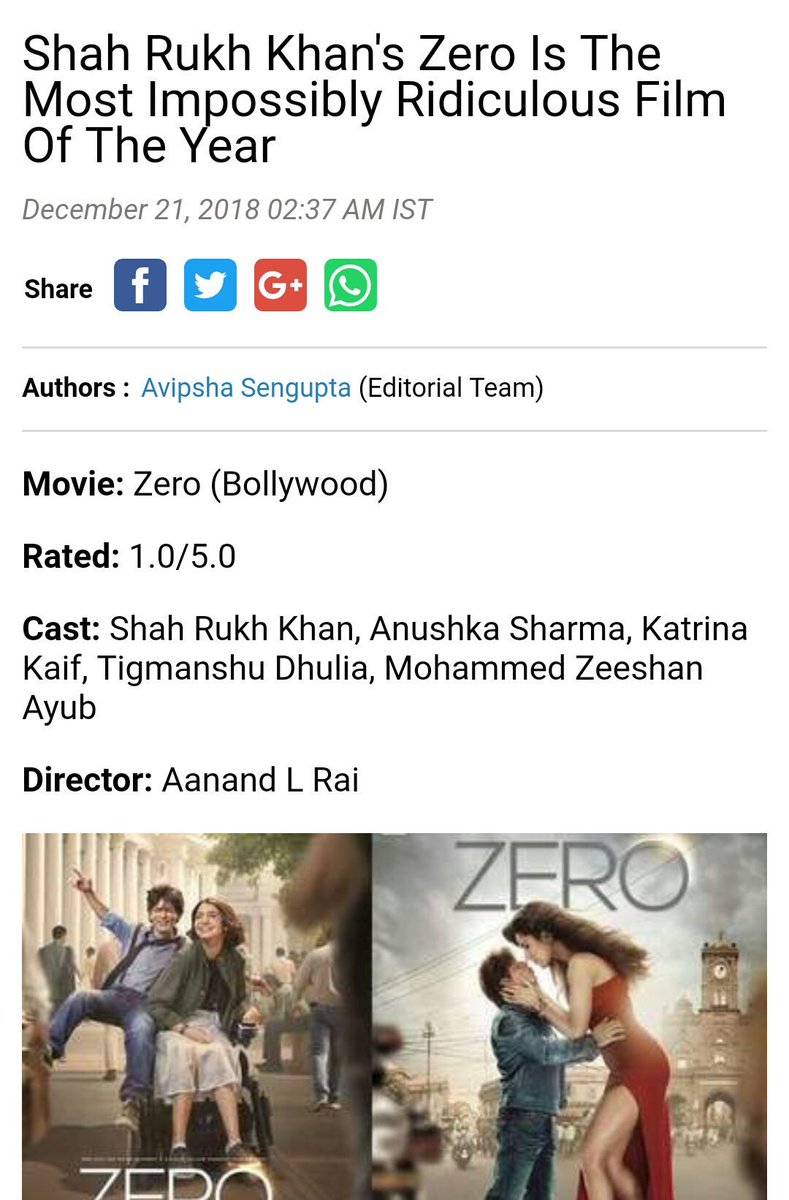This screenshot has height=1200, width=789.
Task: Click the 1.0/5.0 rating text
Action: tap(183, 556)
